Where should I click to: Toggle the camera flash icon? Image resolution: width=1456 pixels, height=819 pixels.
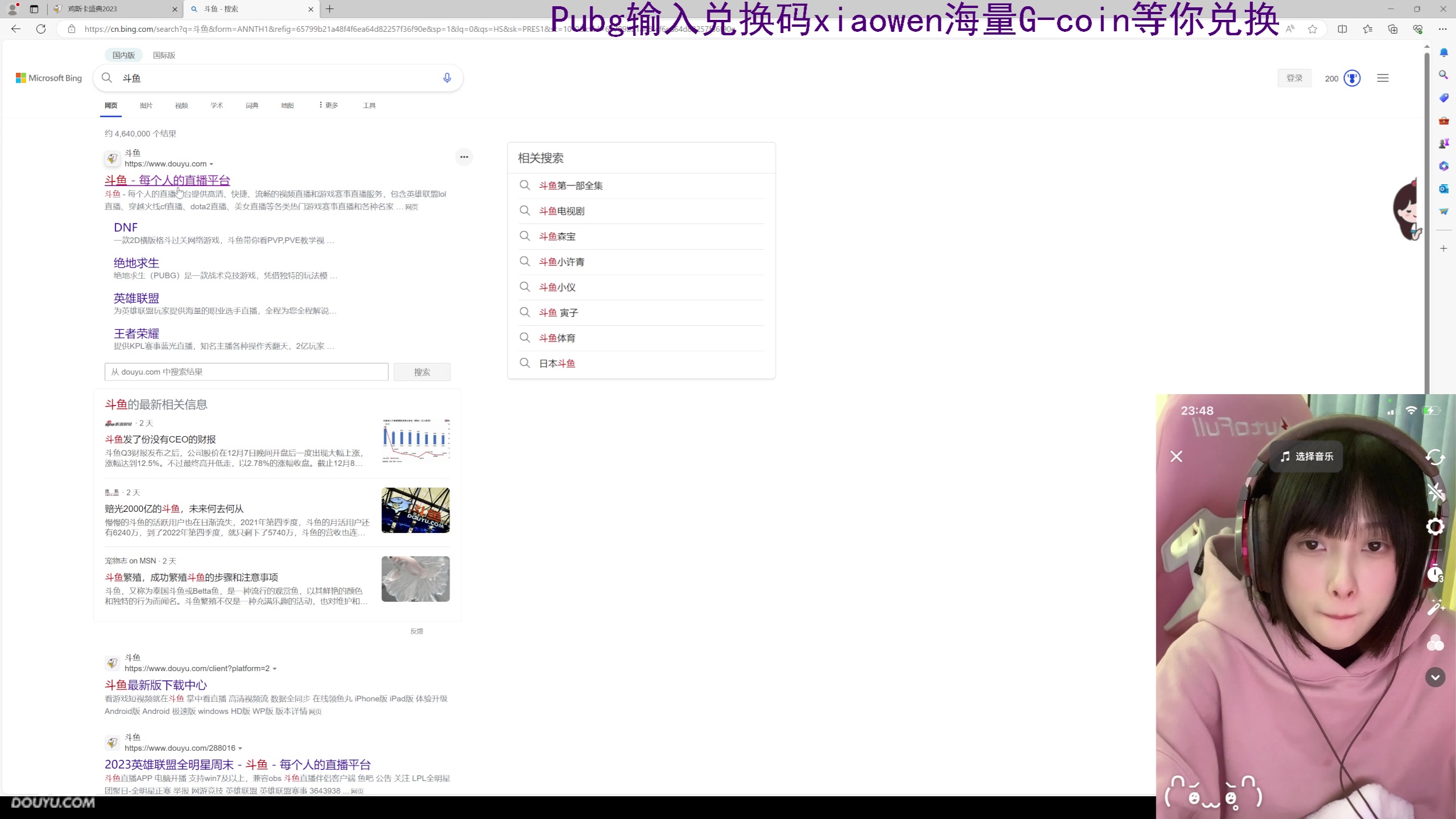[1436, 492]
